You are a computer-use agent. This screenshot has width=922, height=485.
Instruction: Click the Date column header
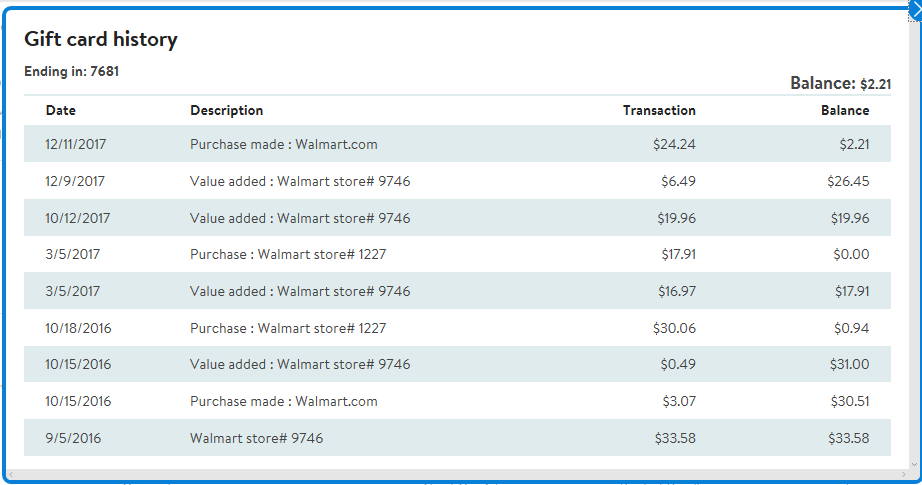pos(60,110)
